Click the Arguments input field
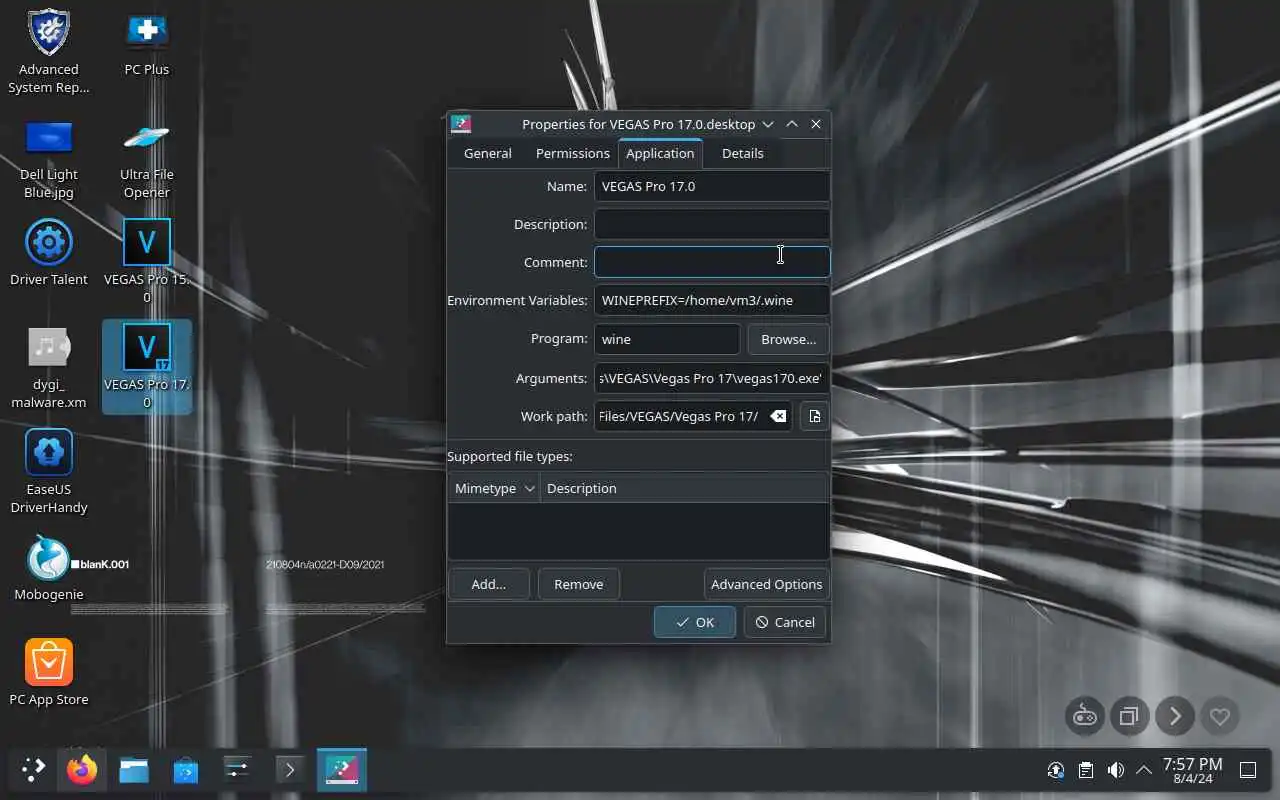This screenshot has width=1280, height=800. 712,378
